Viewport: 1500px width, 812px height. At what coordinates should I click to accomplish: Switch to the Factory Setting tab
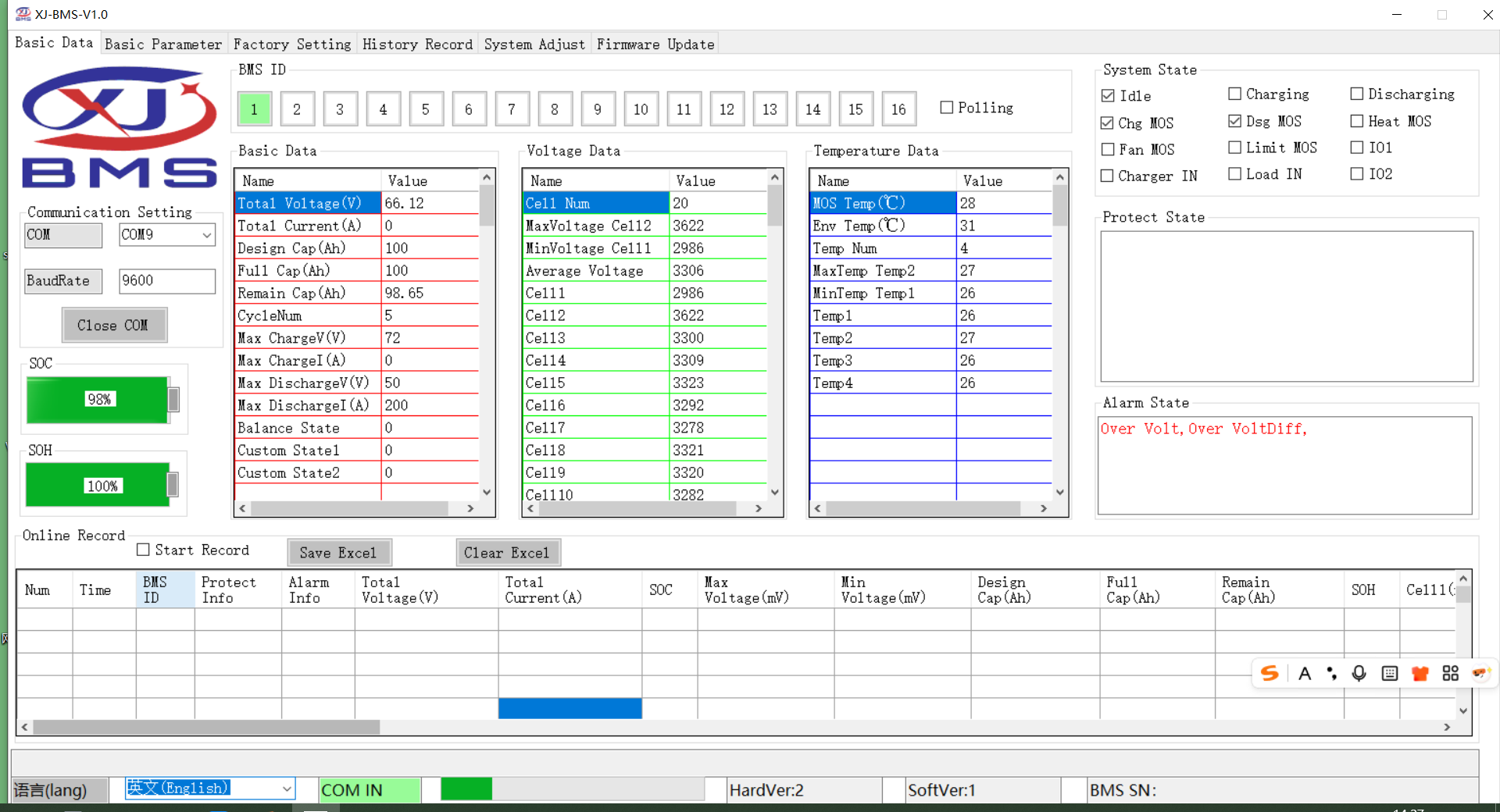(x=292, y=45)
